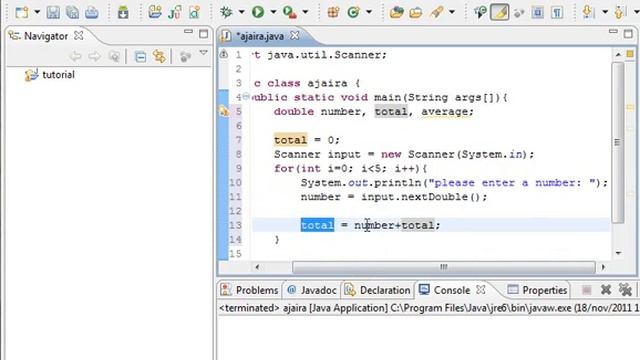Click the Save All toolbar icon
Image resolution: width=640 pixels, height=360 pixels.
(72, 12)
